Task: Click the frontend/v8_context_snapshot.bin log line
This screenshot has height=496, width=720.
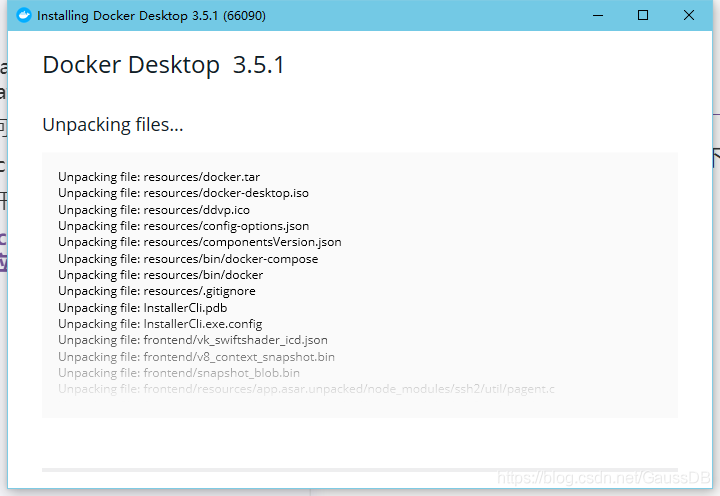Action: 197,357
